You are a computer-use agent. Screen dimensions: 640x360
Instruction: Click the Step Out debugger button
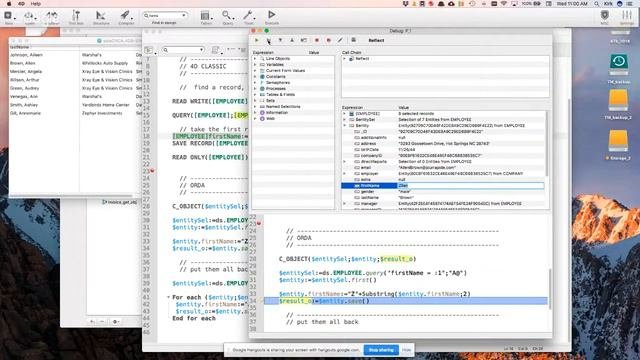click(292, 40)
